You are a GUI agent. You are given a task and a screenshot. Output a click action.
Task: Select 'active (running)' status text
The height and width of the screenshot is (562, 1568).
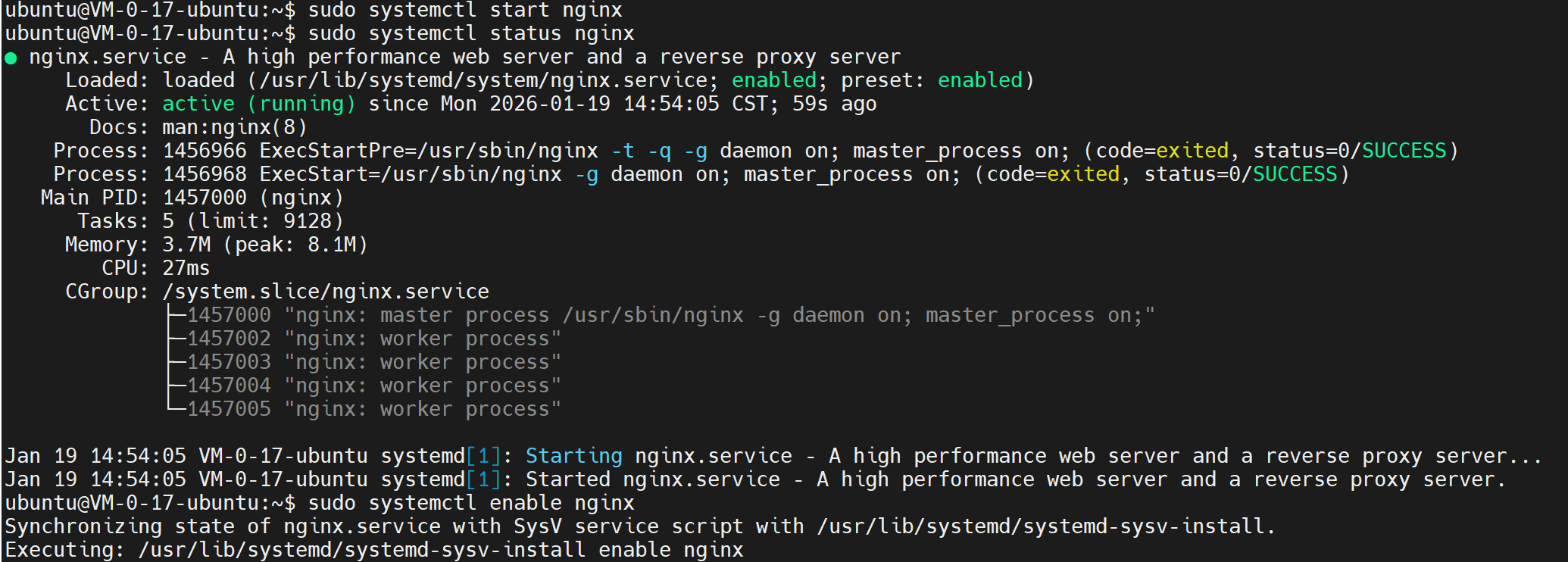259,104
